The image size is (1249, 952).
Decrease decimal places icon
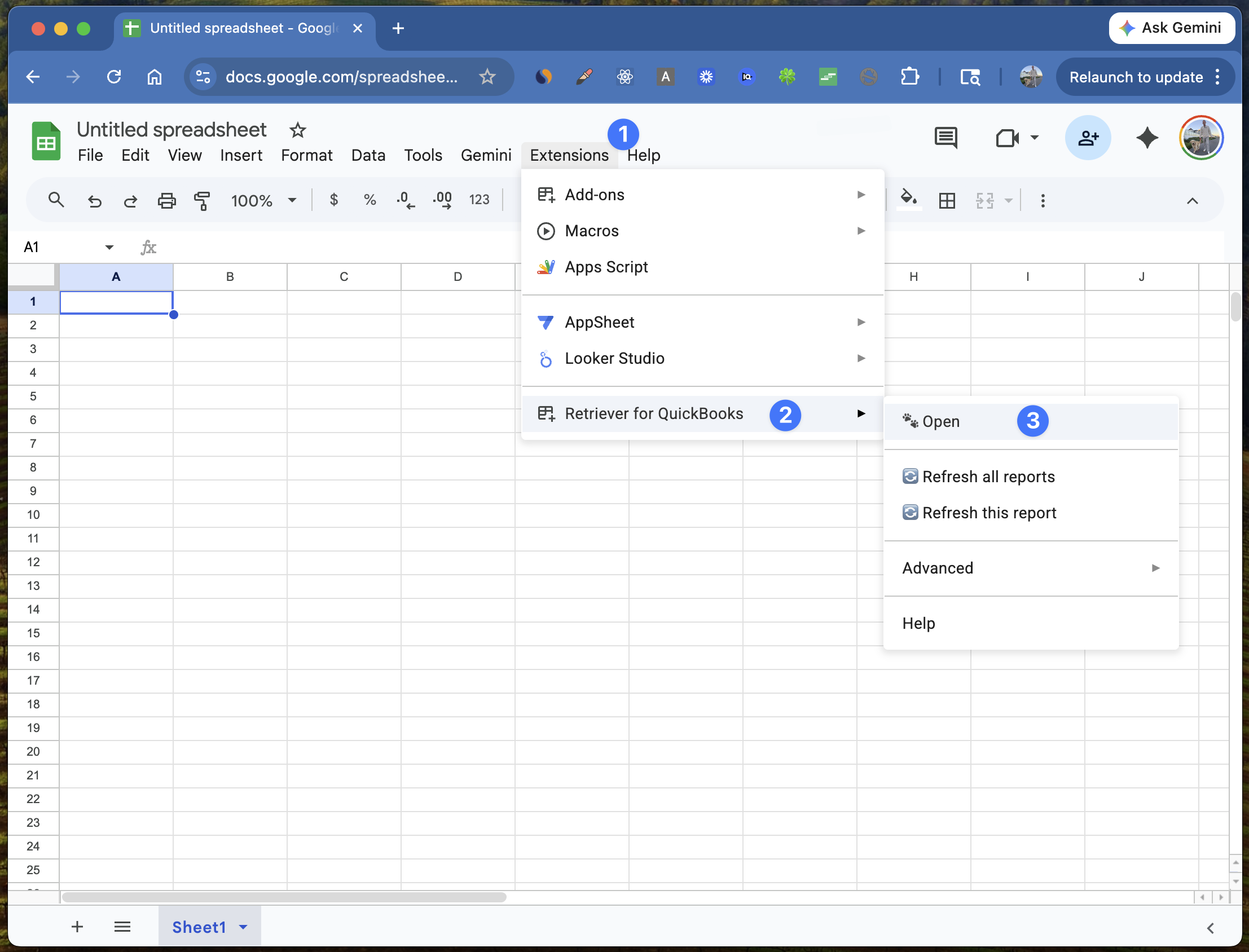pos(405,200)
